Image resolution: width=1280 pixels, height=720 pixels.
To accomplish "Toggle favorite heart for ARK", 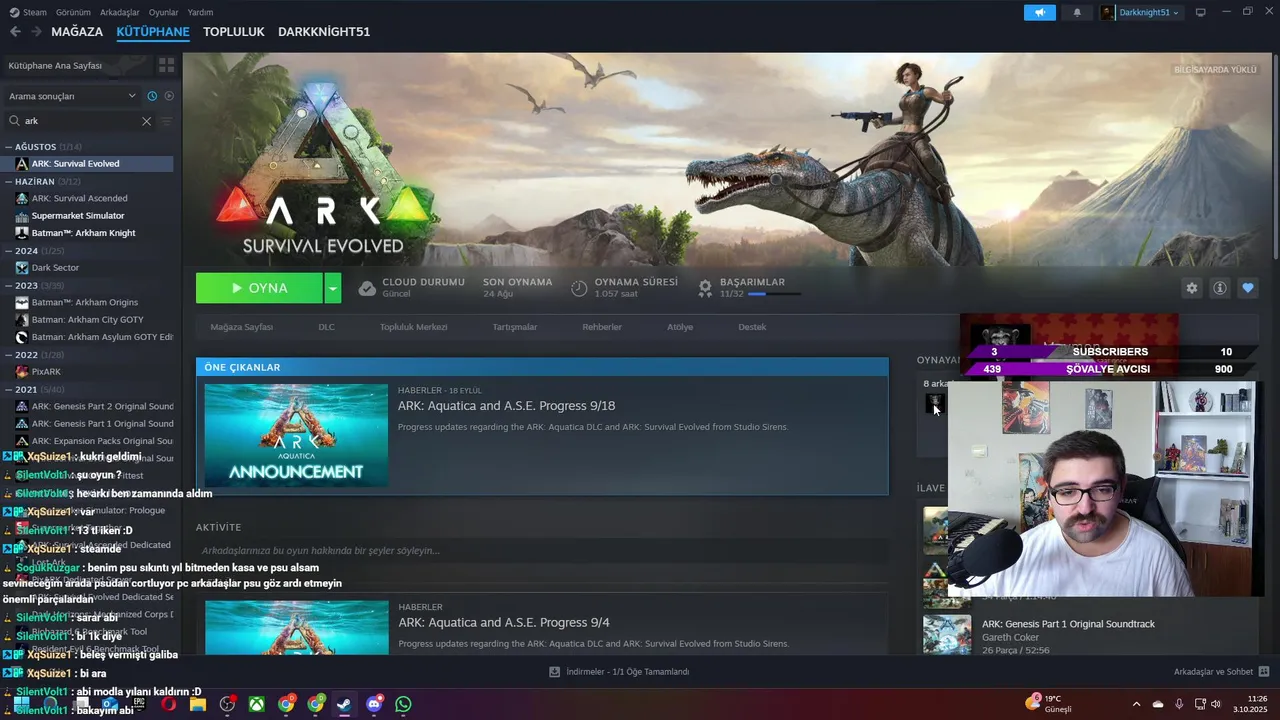I will coord(1247,288).
